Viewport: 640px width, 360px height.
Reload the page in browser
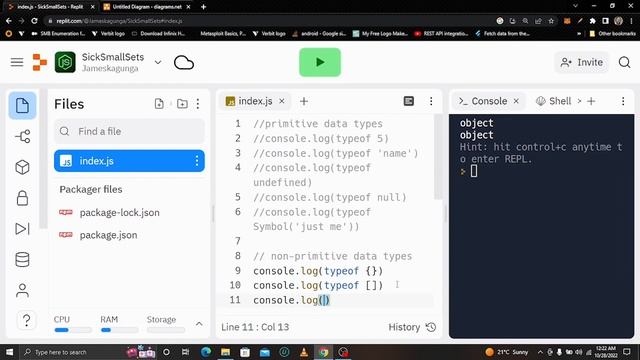(x=34, y=20)
